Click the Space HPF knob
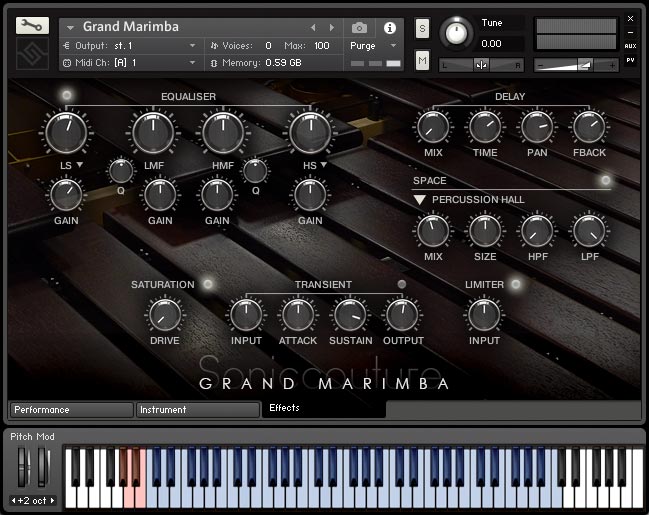649x515 pixels. [x=537, y=231]
